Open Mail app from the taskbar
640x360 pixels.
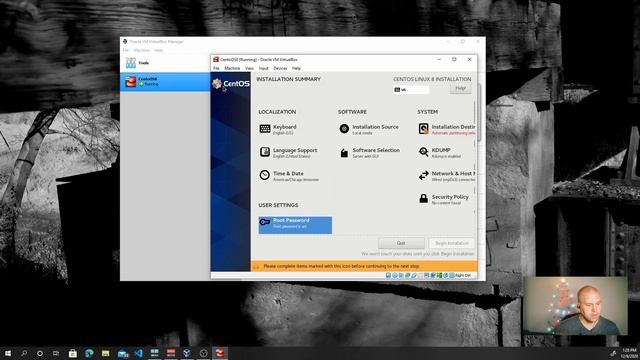[x=122, y=353]
